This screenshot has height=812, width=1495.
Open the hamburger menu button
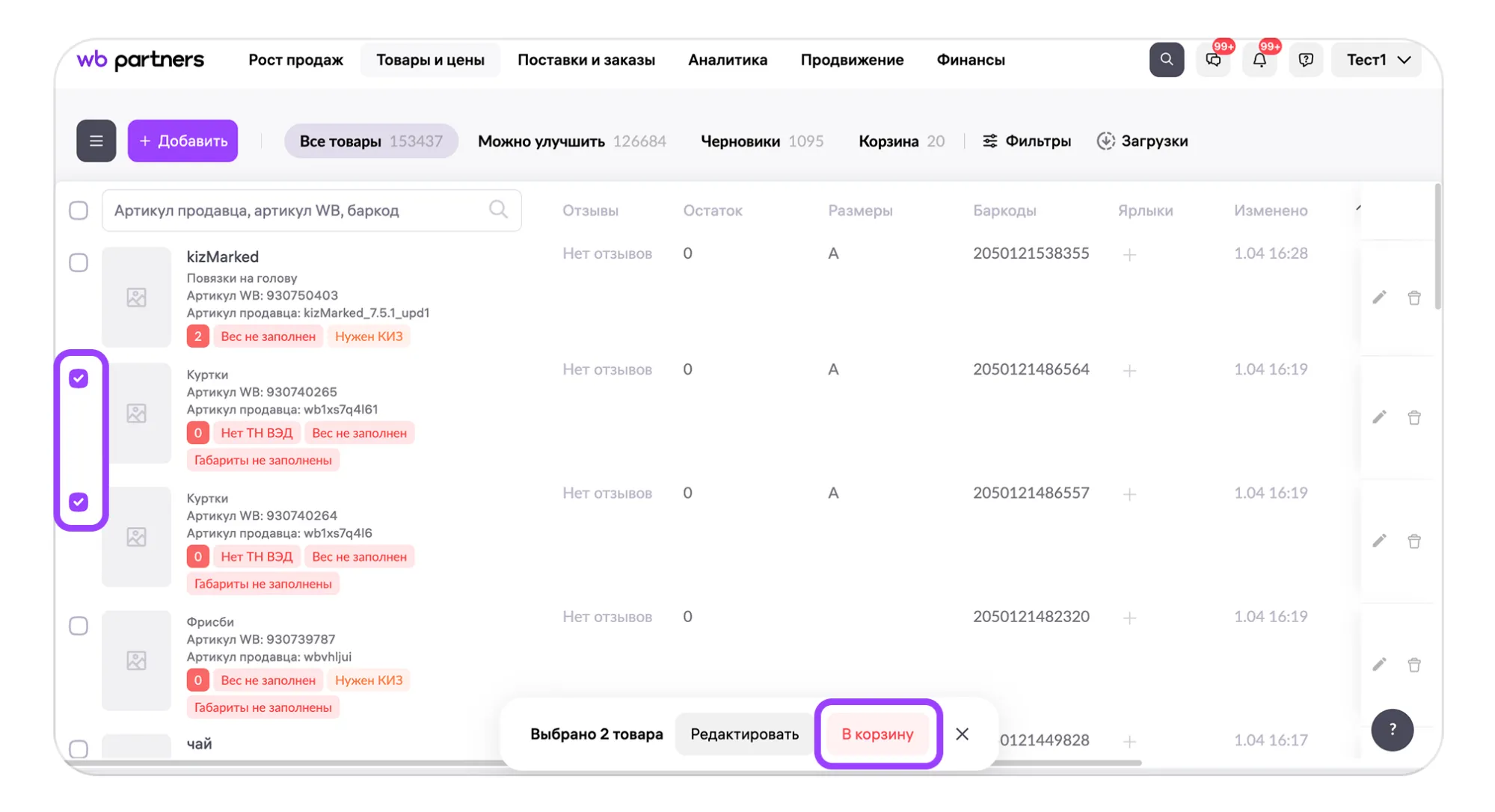[96, 141]
